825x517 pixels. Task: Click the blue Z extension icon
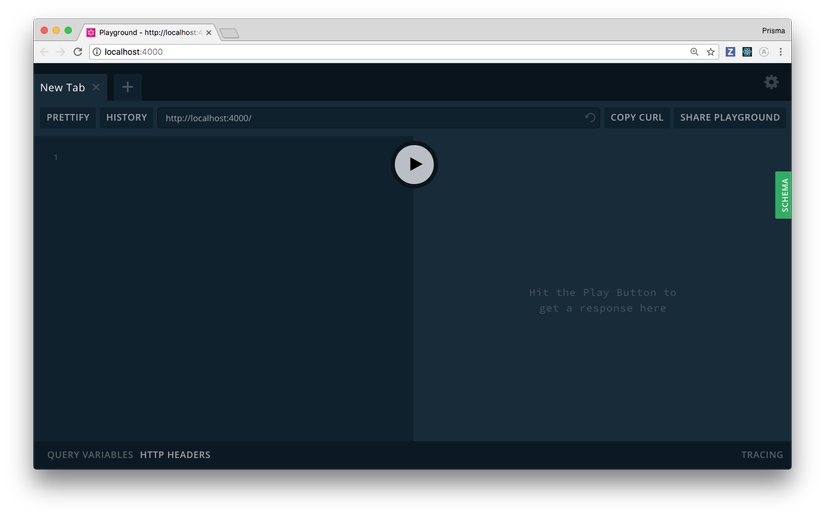(730, 52)
